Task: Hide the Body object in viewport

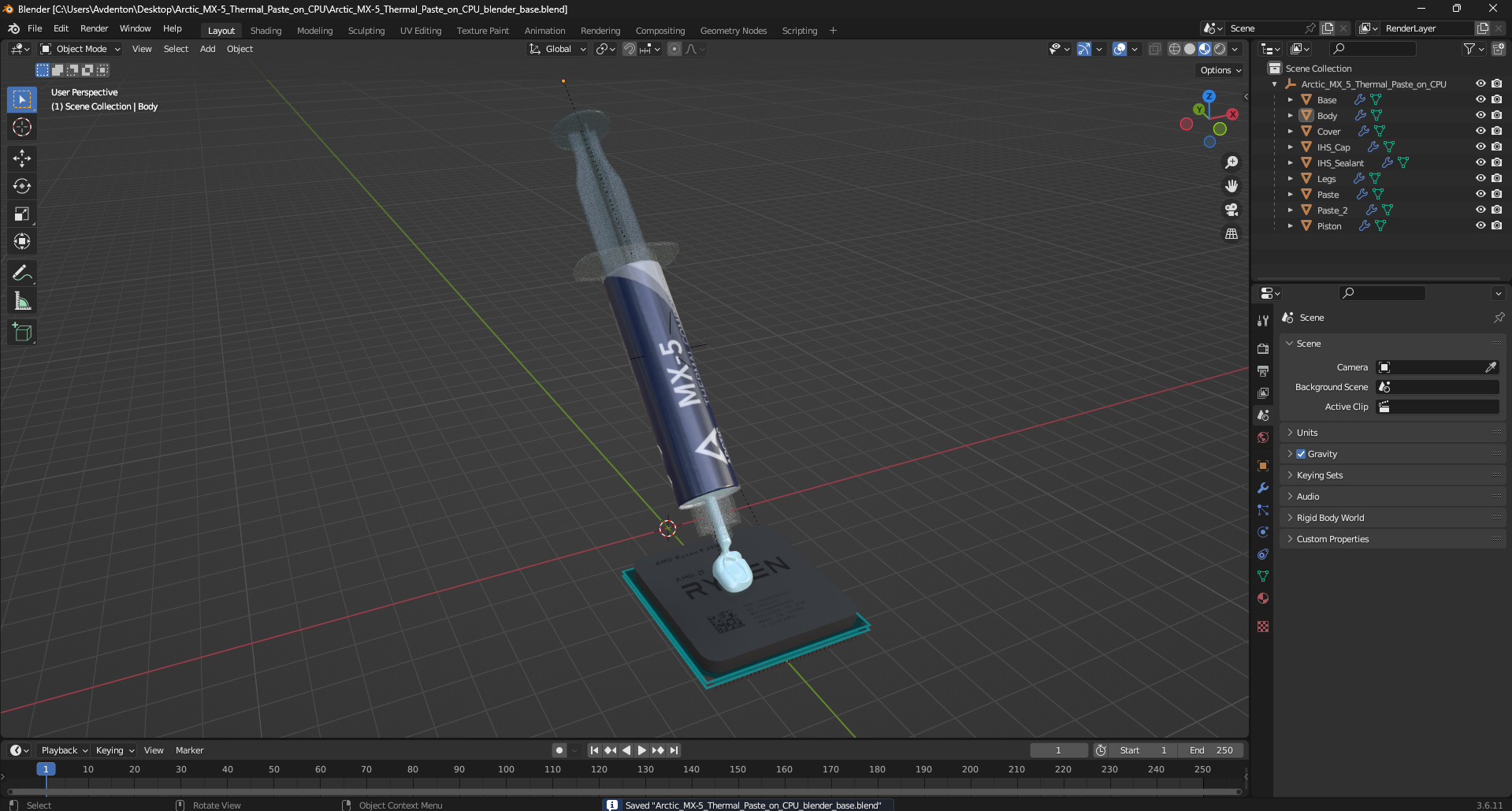Action: 1480,115
